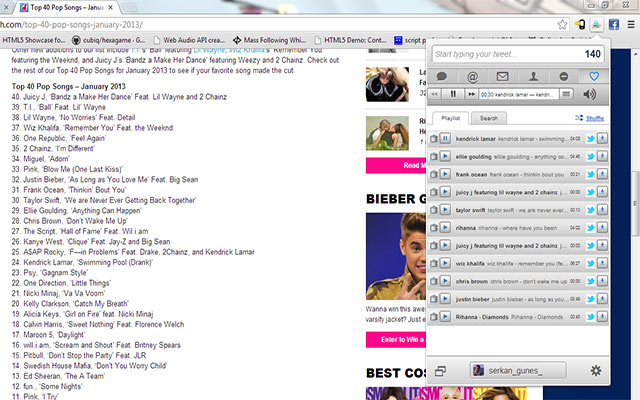Viewport: 640px width, 400px height.
Task: Click the pink Enter to Win button
Action: click(x=396, y=339)
